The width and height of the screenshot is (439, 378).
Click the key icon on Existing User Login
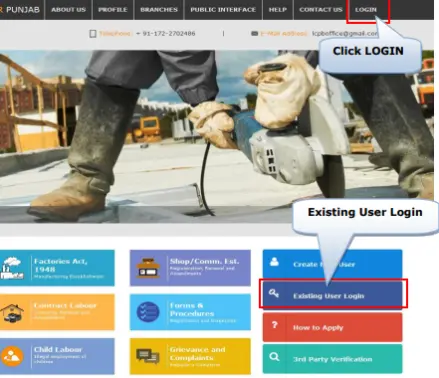(274, 293)
